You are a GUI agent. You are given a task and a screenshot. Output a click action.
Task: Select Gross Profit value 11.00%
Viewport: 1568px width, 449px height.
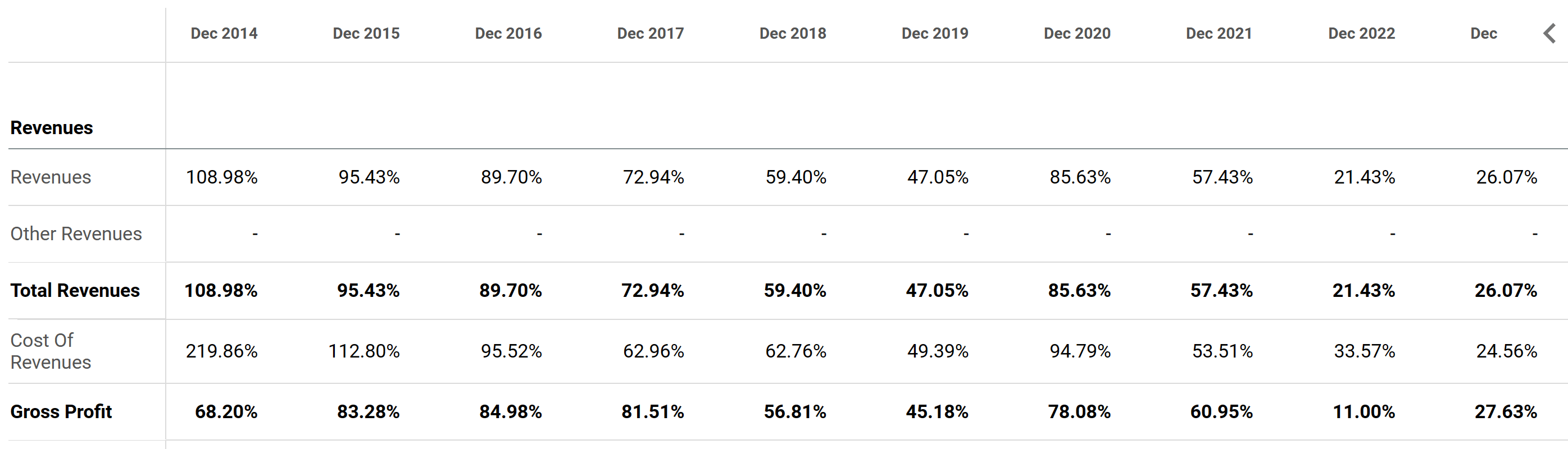[1364, 412]
